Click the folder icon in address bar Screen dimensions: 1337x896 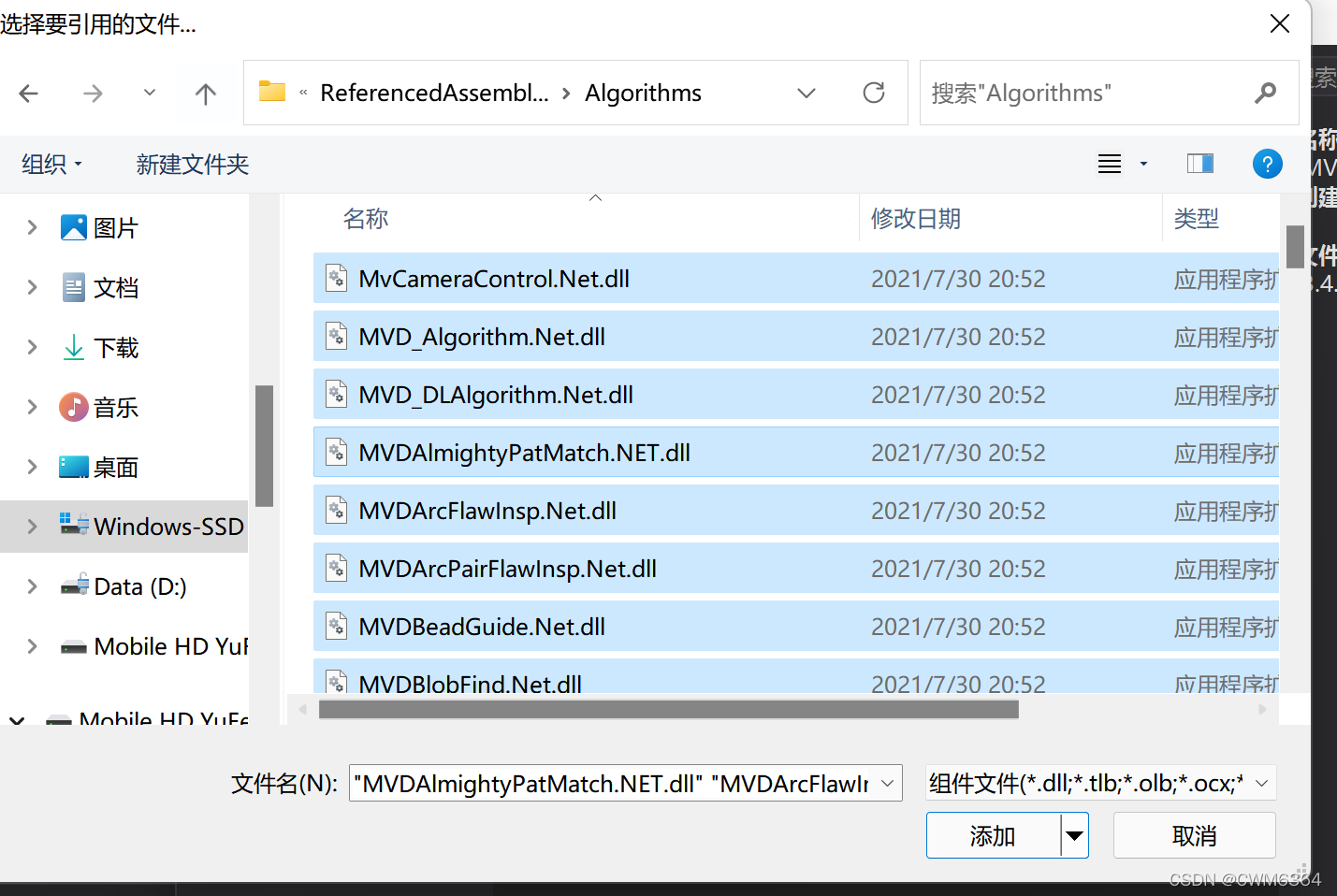pyautogui.click(x=272, y=92)
